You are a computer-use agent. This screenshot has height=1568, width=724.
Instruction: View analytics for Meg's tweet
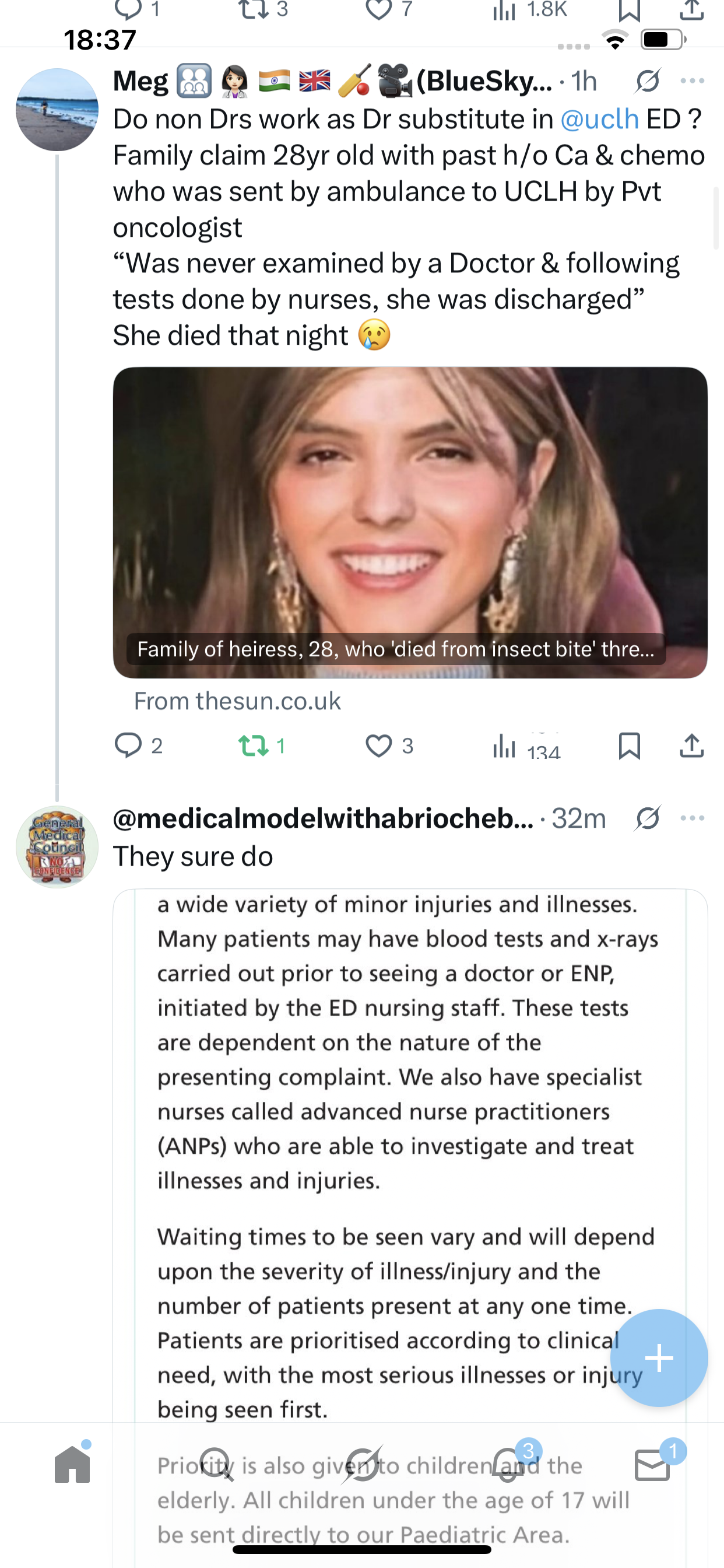[505, 745]
